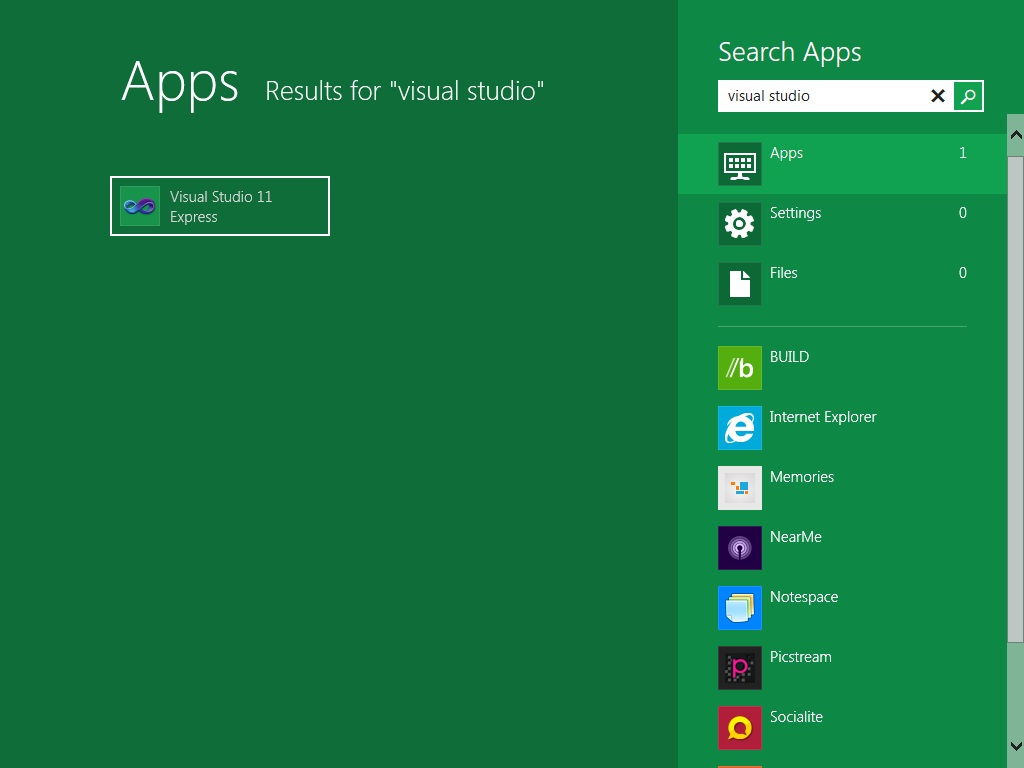The height and width of the screenshot is (768, 1024).
Task: Clear the search box with the X
Action: pyautogui.click(x=937, y=96)
